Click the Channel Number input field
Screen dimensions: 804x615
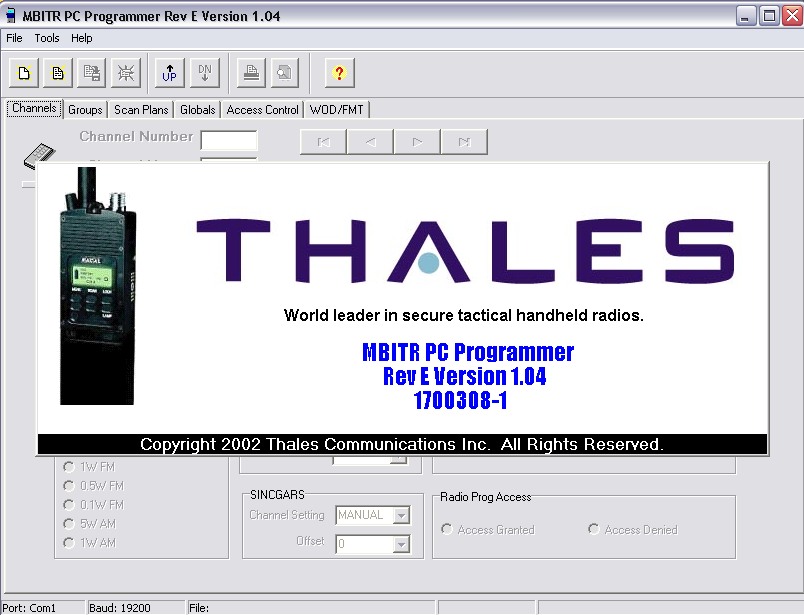pos(229,140)
